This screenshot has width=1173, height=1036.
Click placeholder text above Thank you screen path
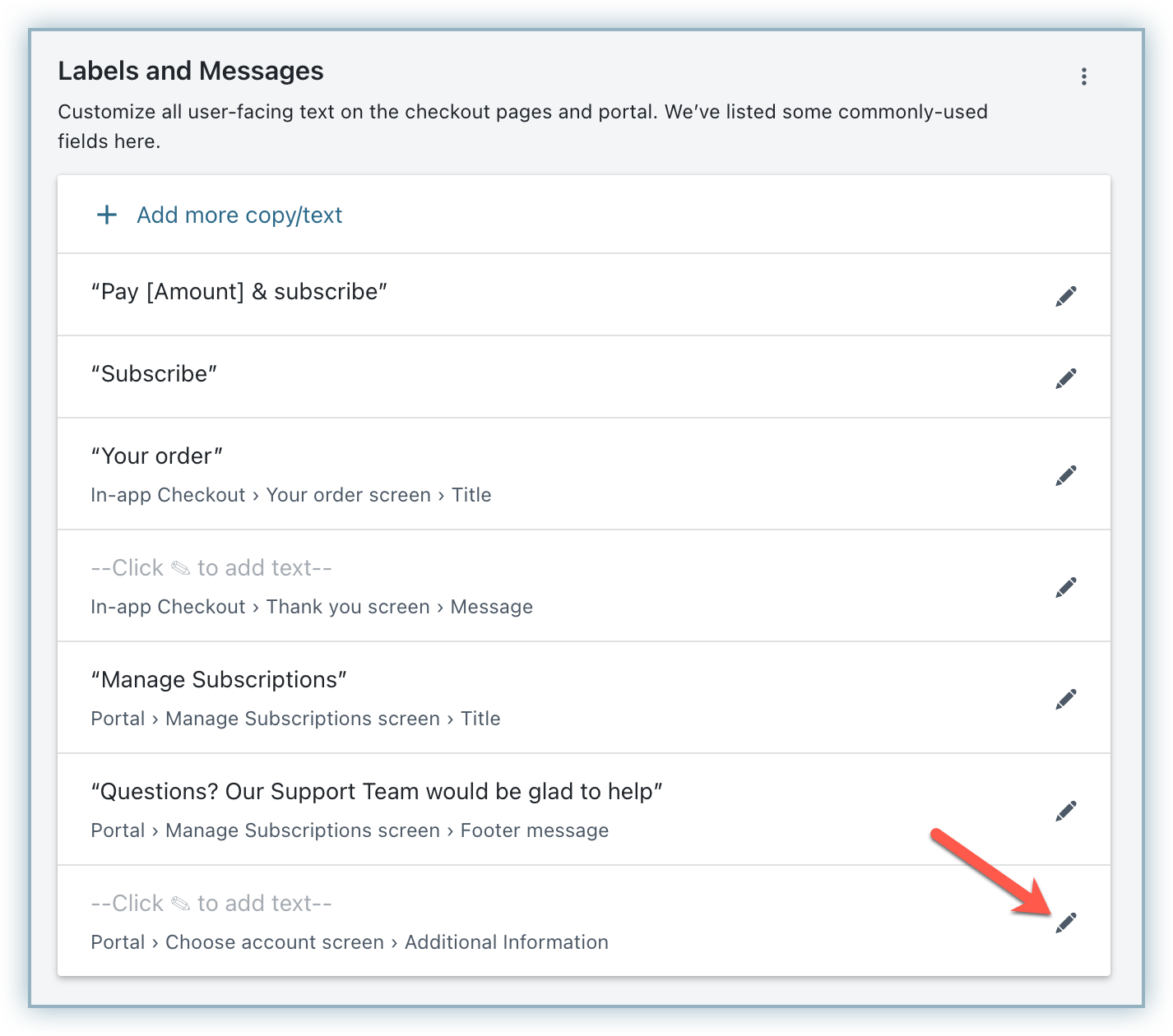pos(211,568)
